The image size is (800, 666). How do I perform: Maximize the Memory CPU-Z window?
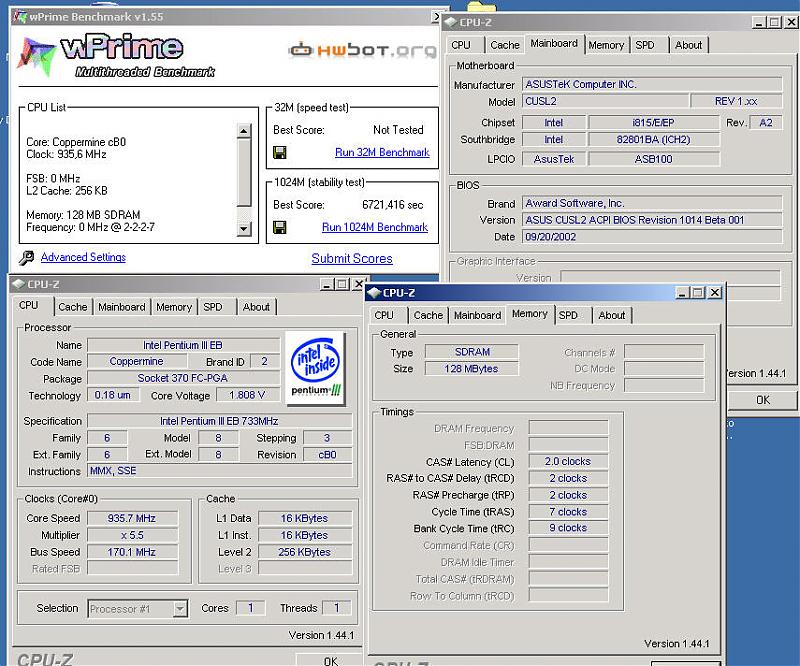[x=697, y=292]
